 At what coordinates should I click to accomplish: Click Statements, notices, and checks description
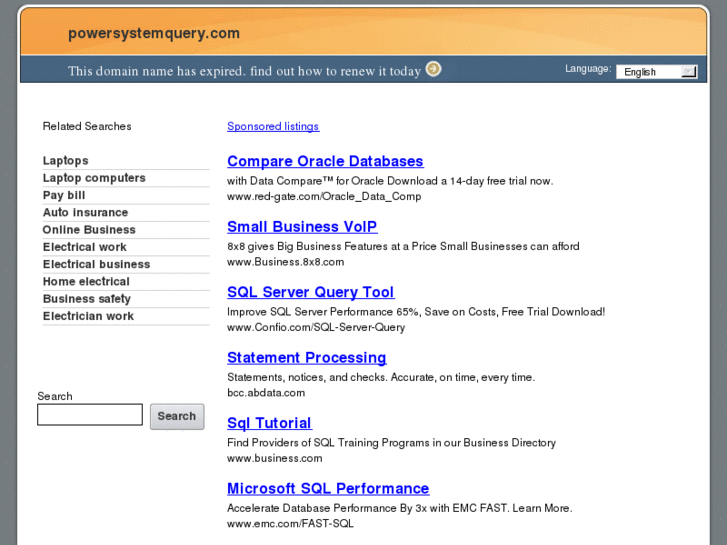[x=381, y=377]
